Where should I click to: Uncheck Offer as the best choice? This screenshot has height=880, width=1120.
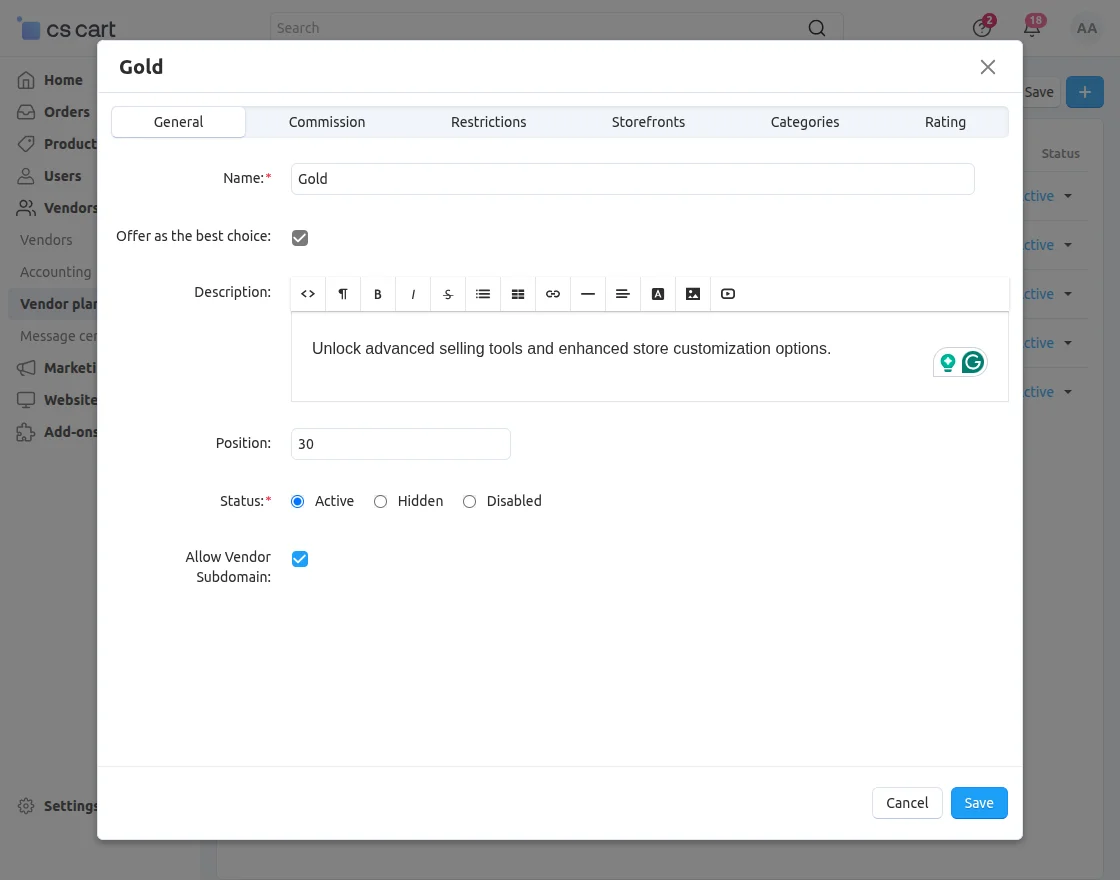point(300,237)
